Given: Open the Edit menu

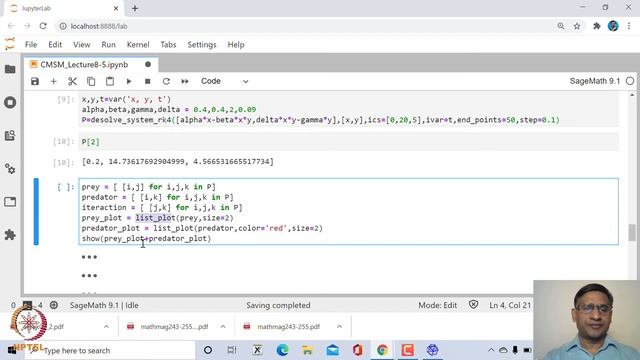Looking at the screenshot, I should click(55, 44).
